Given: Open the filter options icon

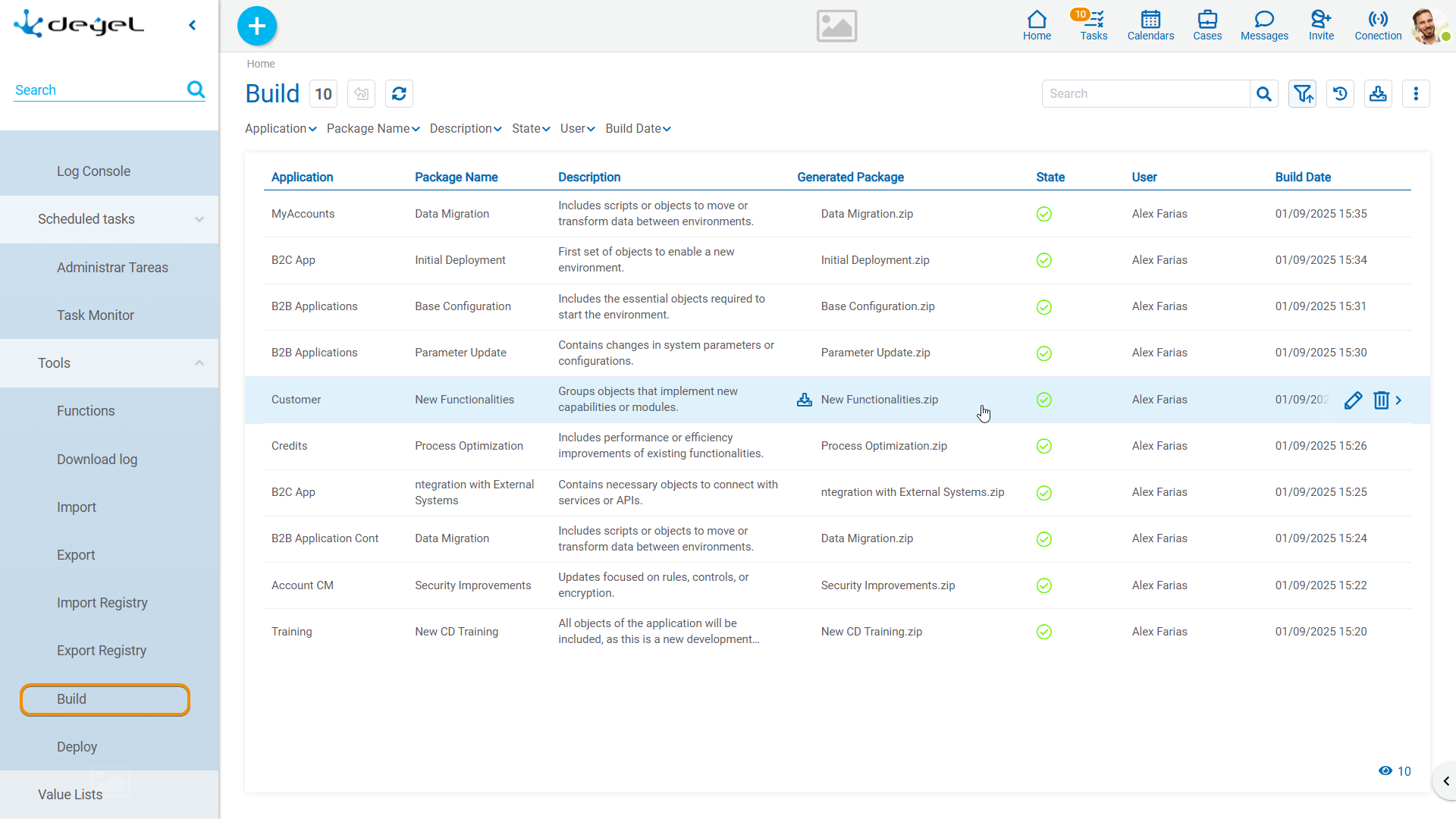Looking at the screenshot, I should tap(1302, 94).
